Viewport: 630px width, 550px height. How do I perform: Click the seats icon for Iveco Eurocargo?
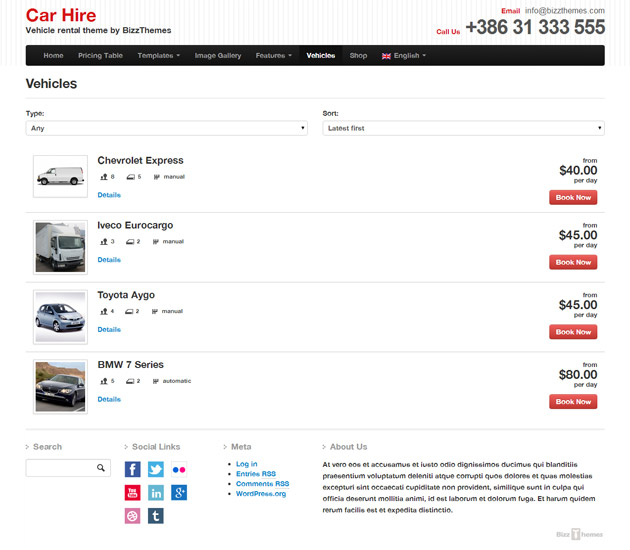point(104,241)
